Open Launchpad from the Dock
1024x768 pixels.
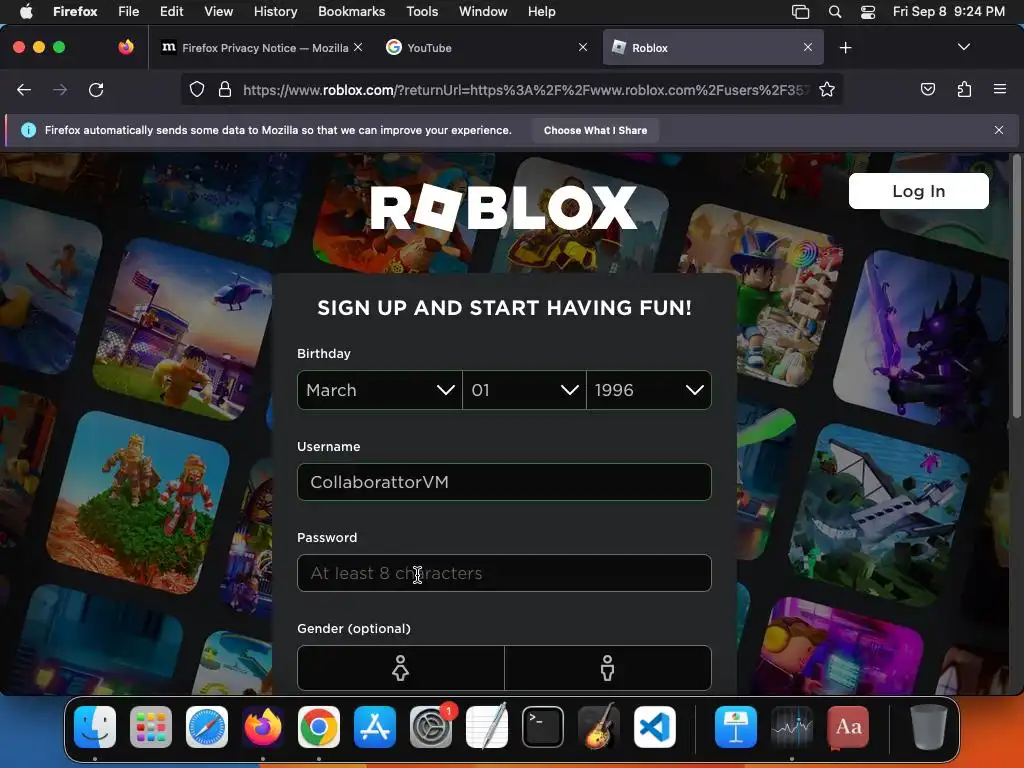point(151,727)
